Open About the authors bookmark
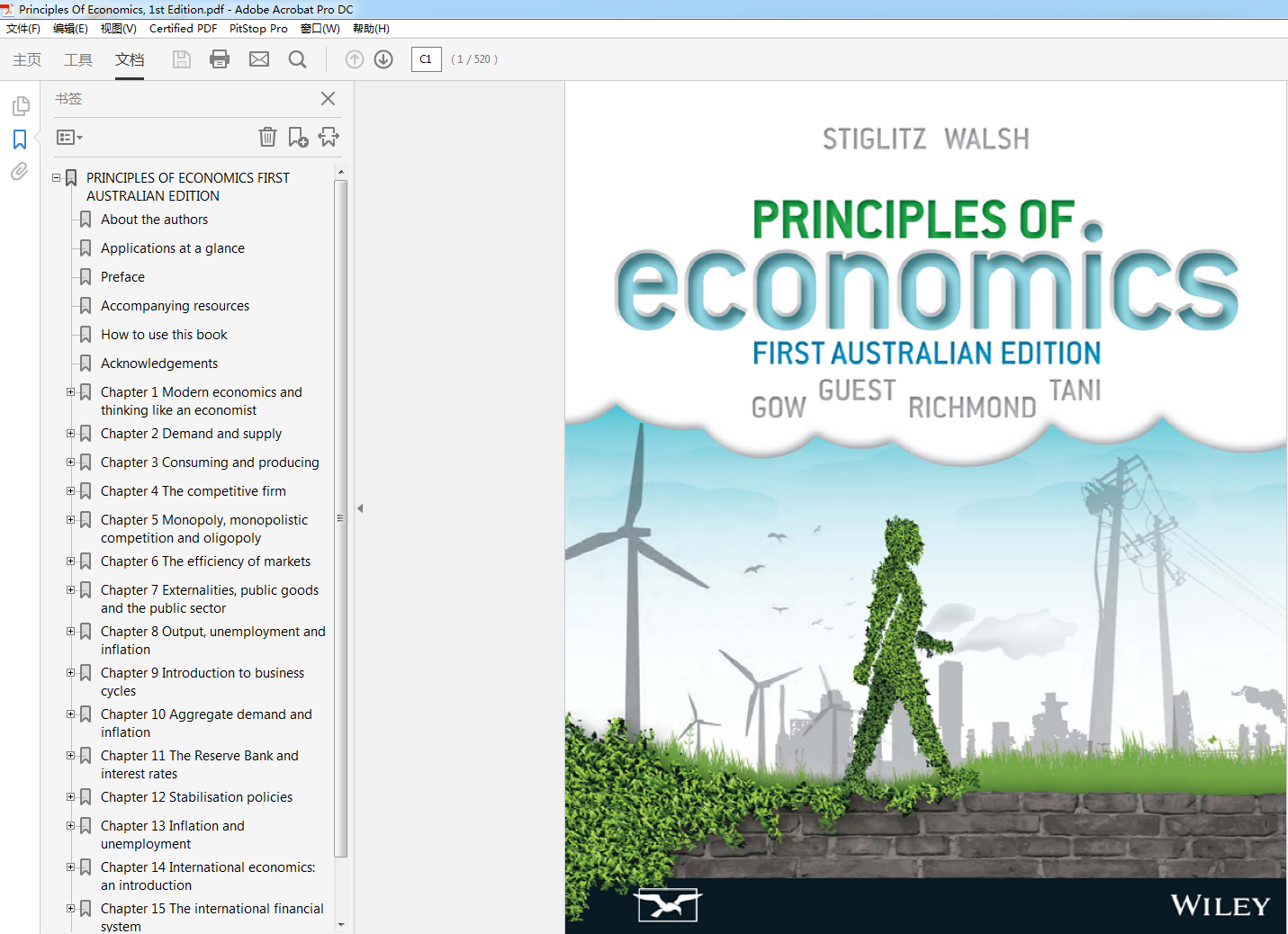The height and width of the screenshot is (934, 1288). tap(154, 220)
